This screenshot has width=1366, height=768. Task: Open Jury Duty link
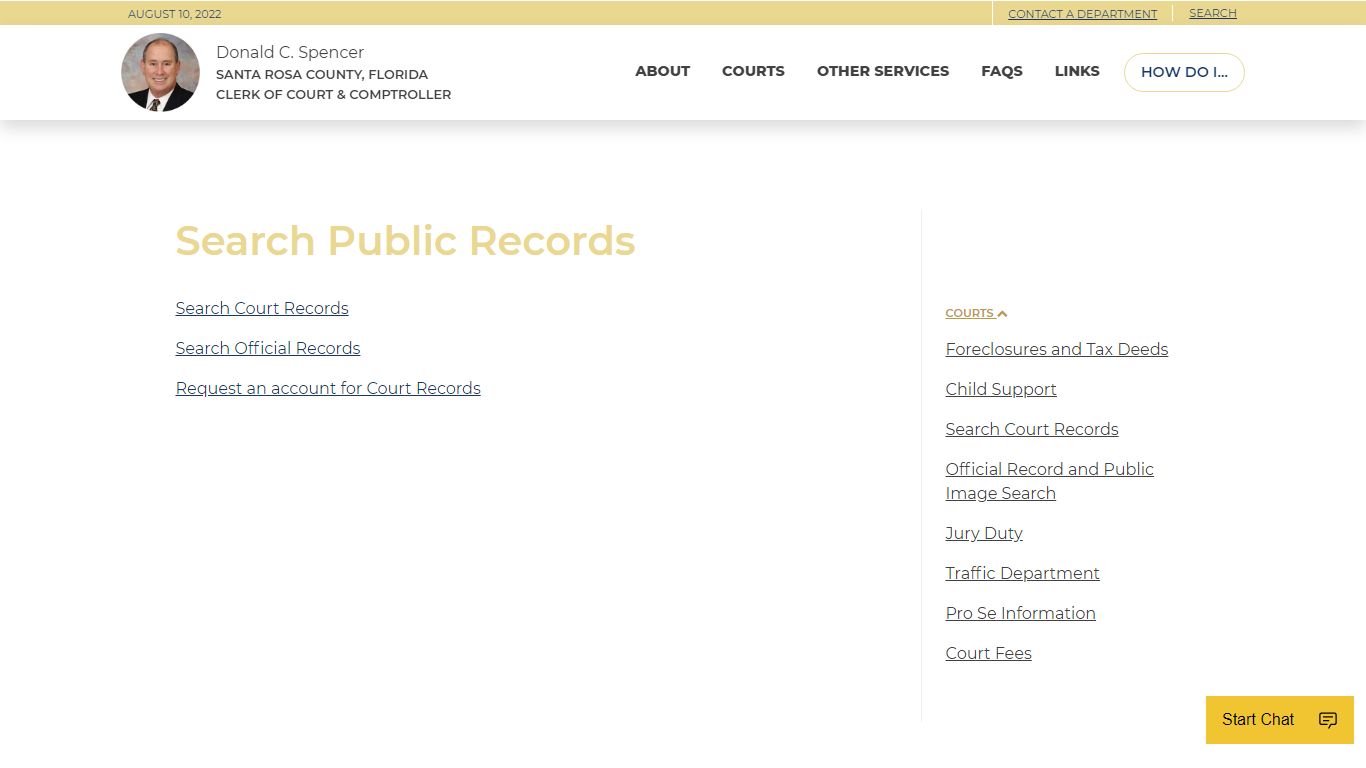[x=984, y=533]
